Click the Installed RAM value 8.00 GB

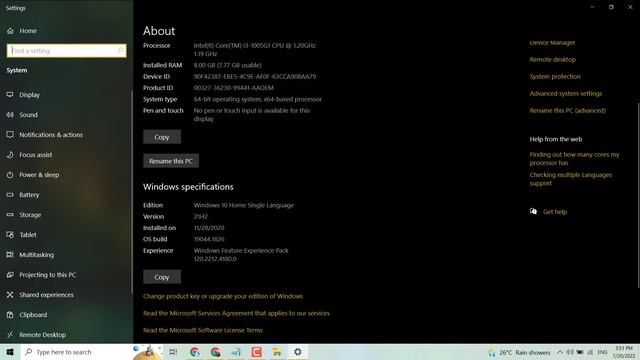coord(227,65)
